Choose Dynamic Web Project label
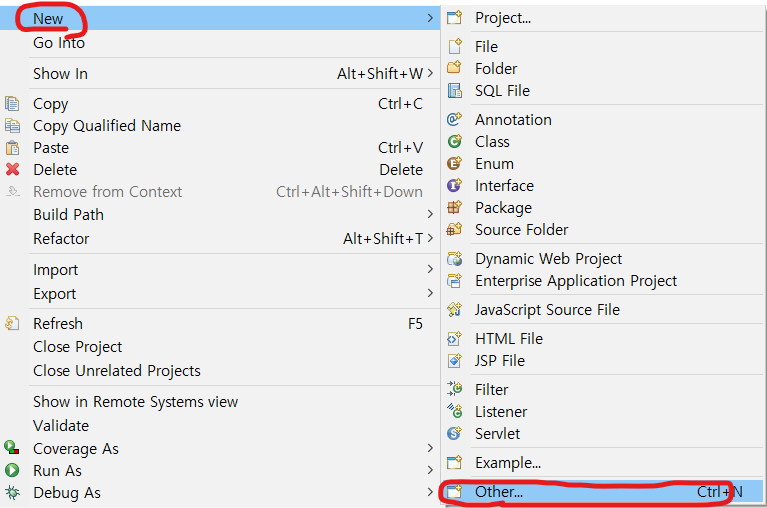The image size is (767, 508). [x=548, y=259]
